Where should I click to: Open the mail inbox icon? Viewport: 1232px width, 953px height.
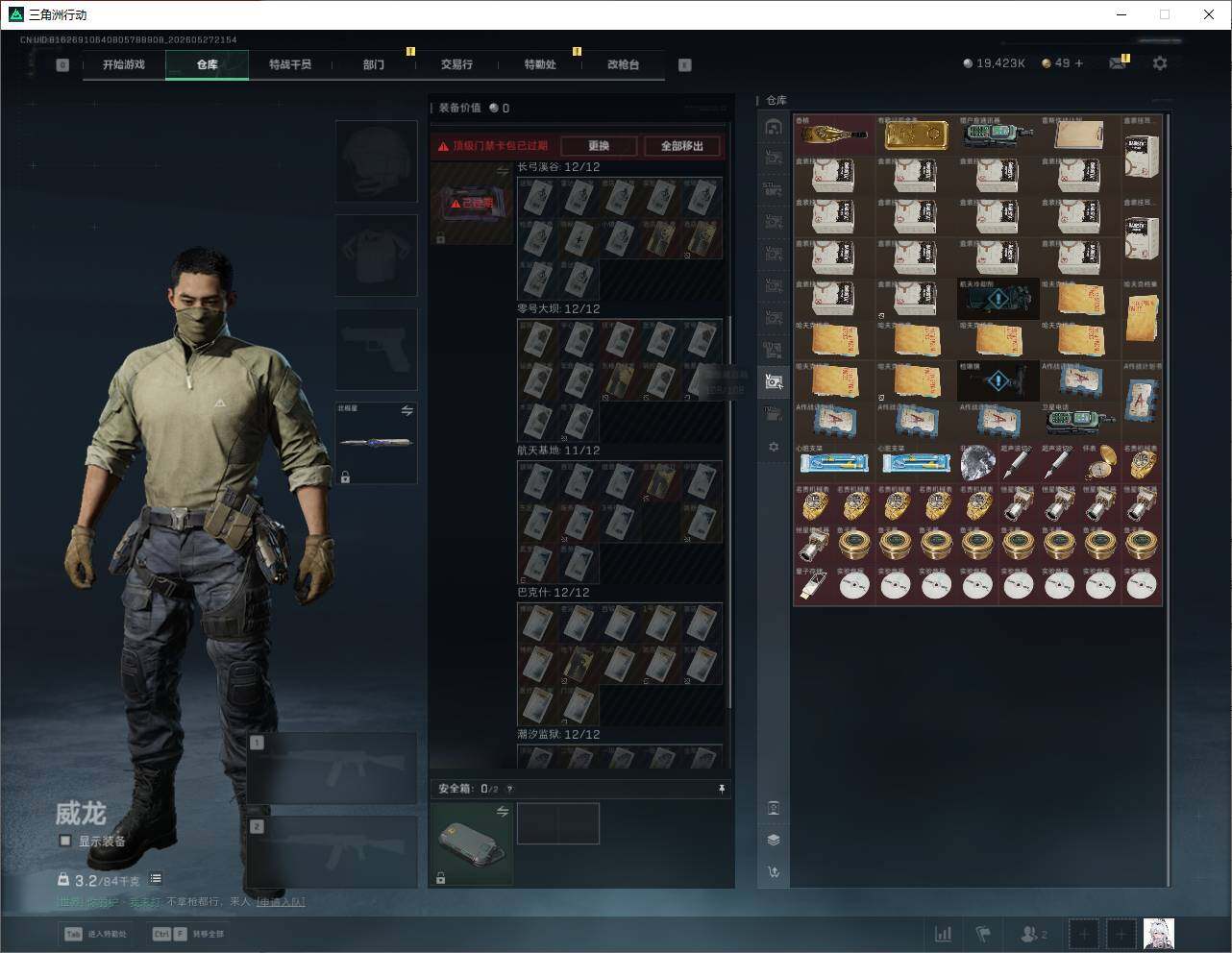[1118, 63]
